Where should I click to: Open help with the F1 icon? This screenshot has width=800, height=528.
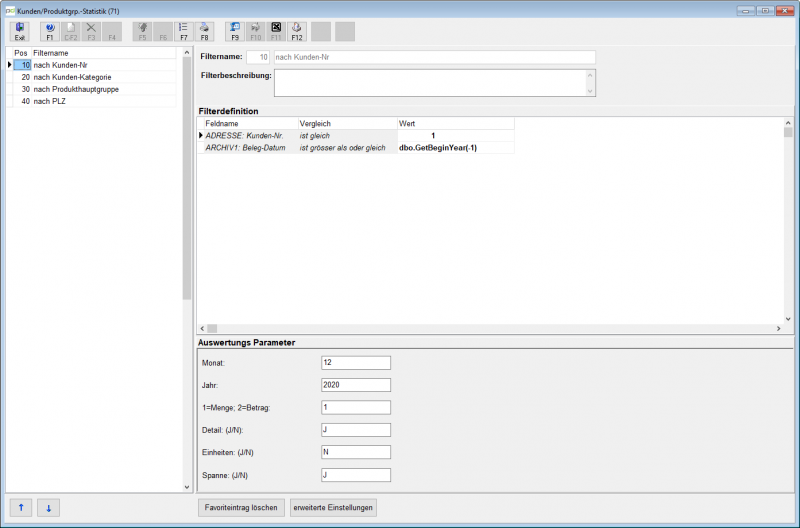pyautogui.click(x=50, y=31)
